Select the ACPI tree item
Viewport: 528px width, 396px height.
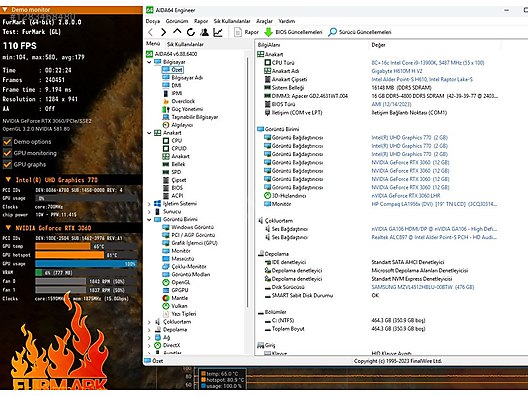click(173, 196)
